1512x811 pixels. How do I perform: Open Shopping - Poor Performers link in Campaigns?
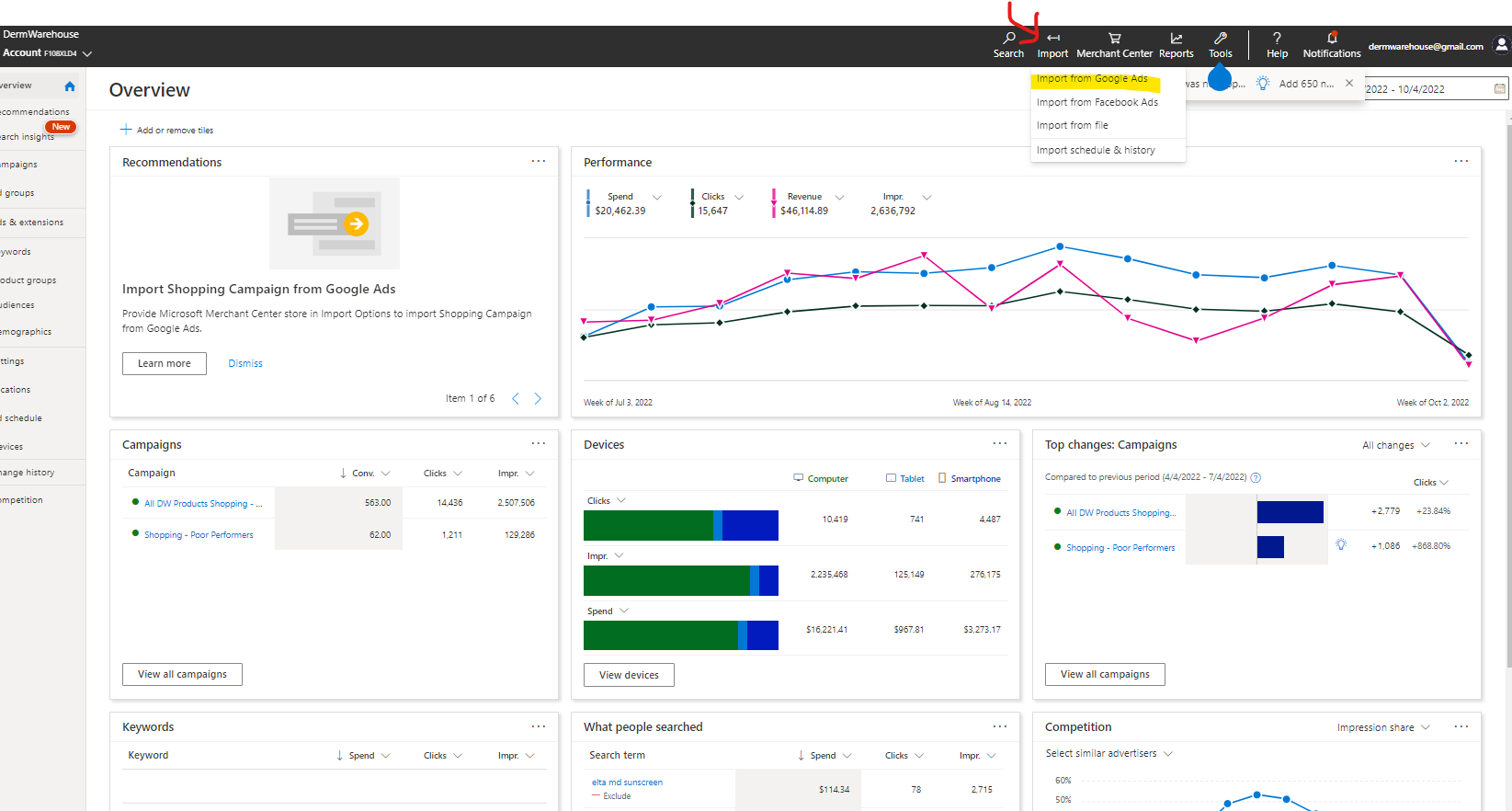click(x=199, y=535)
